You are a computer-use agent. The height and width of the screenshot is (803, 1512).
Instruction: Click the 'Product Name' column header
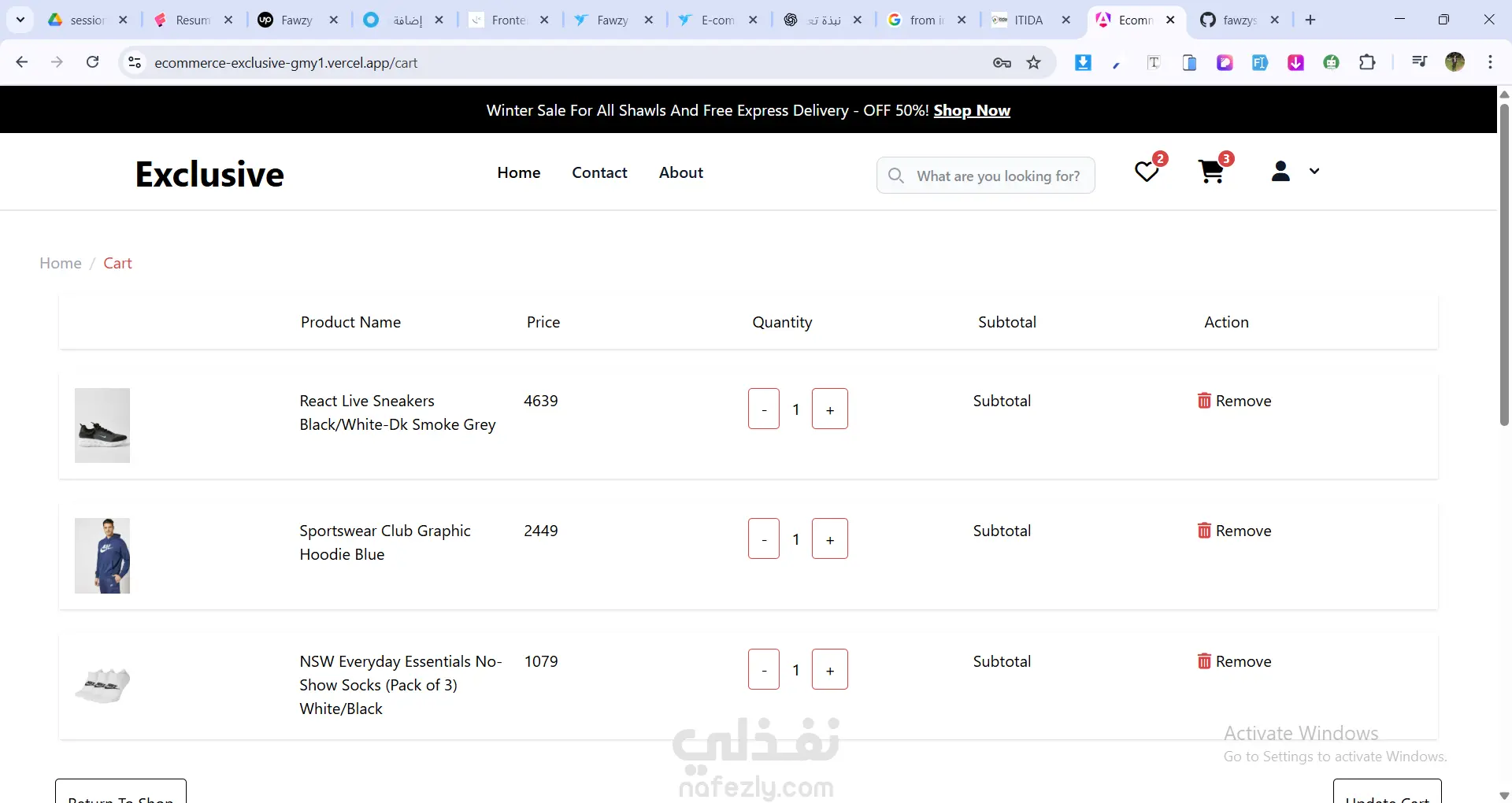(350, 322)
